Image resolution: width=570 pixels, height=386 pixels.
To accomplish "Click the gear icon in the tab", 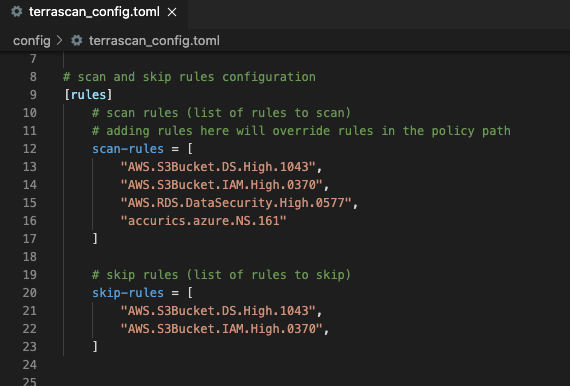I will [16, 12].
